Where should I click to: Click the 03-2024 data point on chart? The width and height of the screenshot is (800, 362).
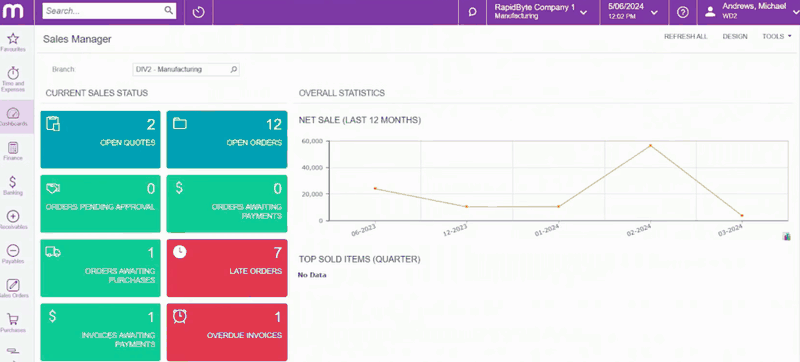(742, 216)
